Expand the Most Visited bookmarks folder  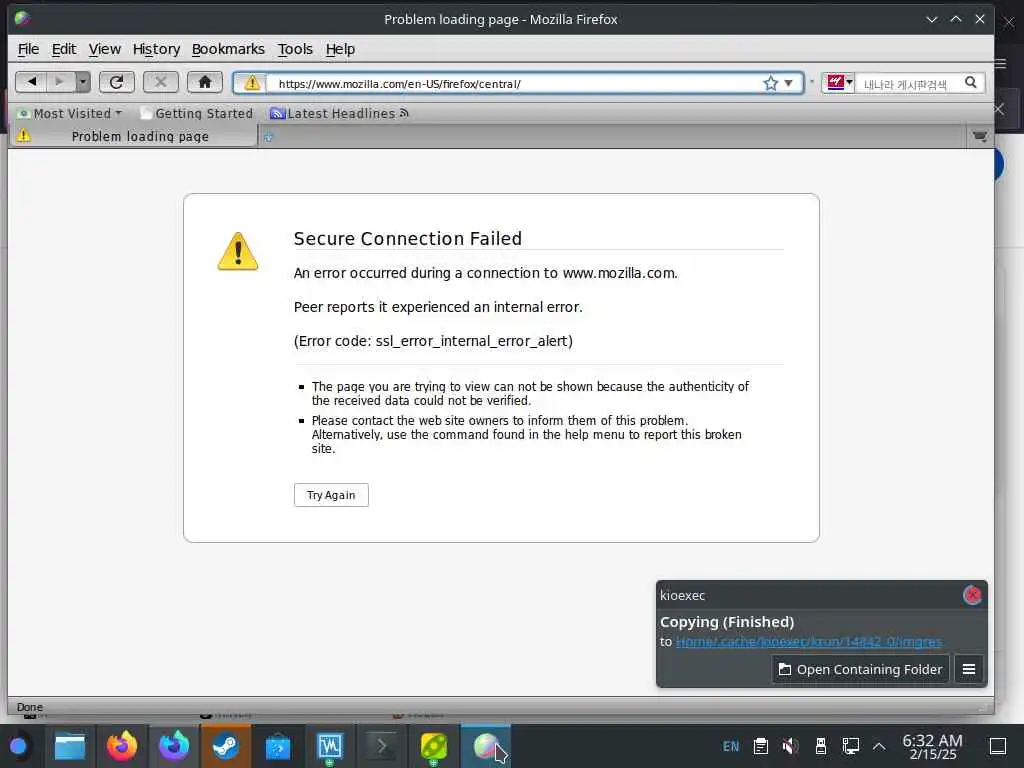click(70, 113)
